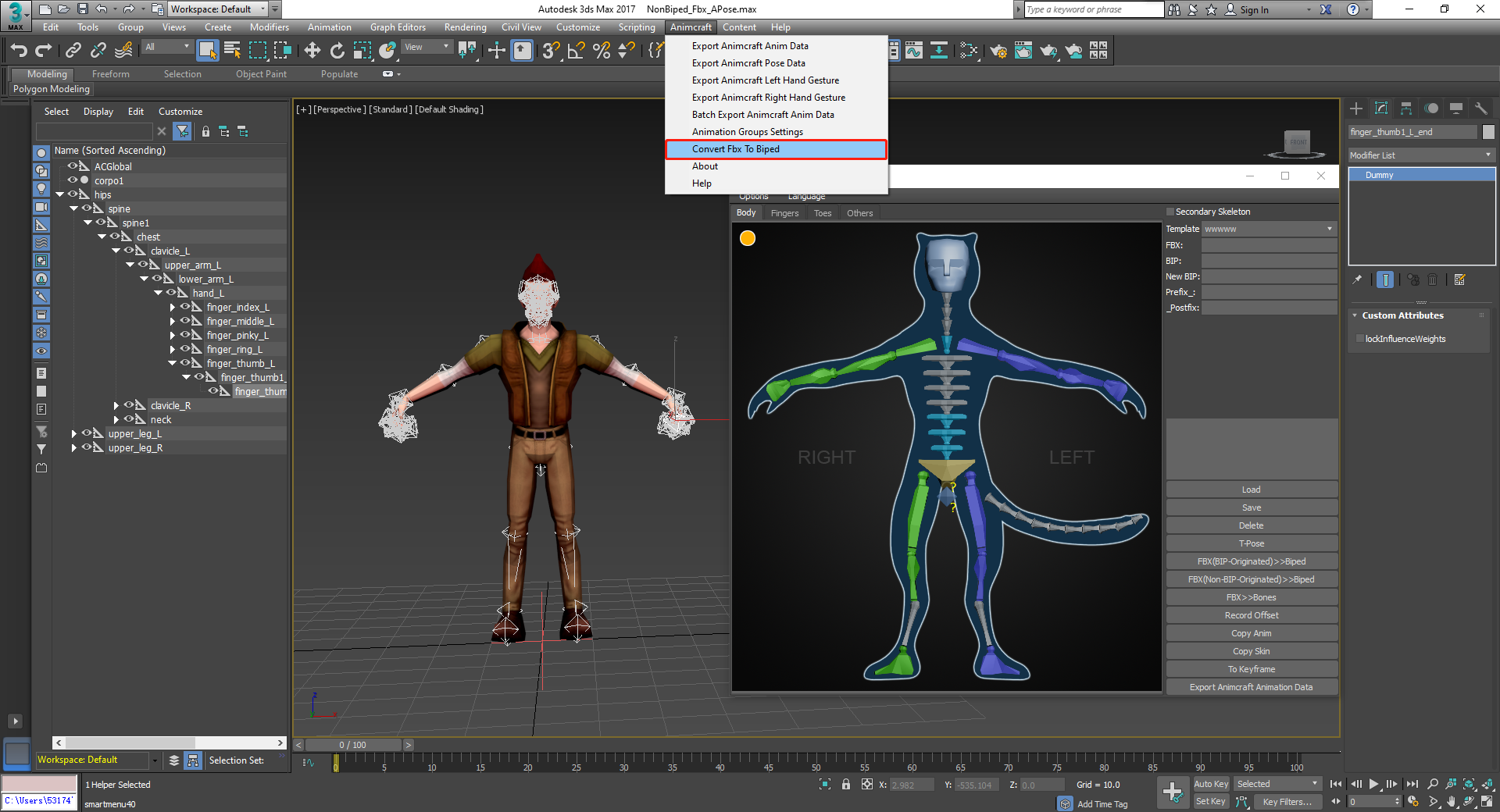Expand the upper_leg_R tree node

[73, 447]
